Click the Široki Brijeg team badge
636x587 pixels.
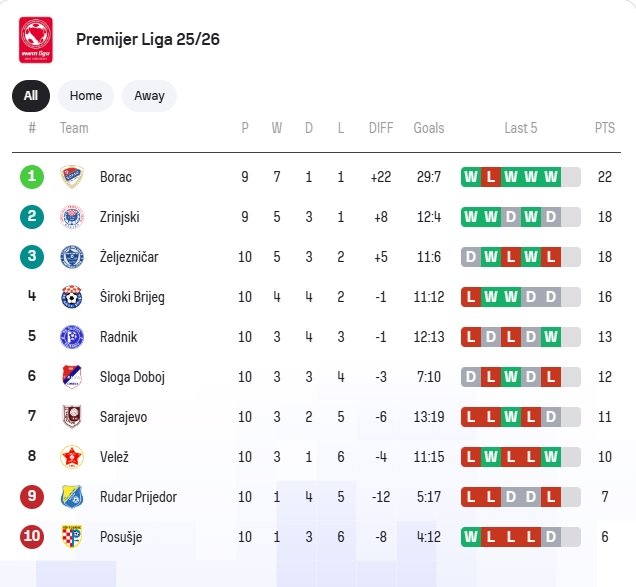coord(71,297)
